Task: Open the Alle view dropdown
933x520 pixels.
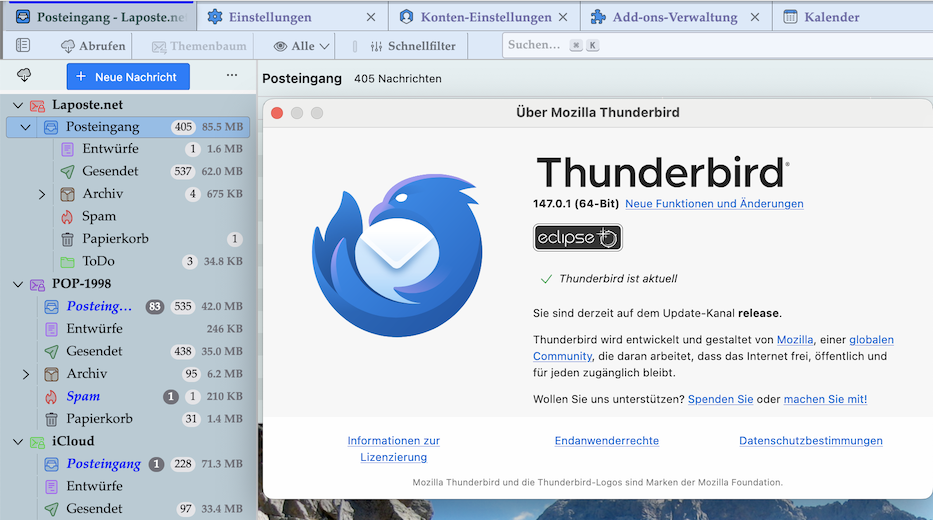Action: [x=301, y=46]
